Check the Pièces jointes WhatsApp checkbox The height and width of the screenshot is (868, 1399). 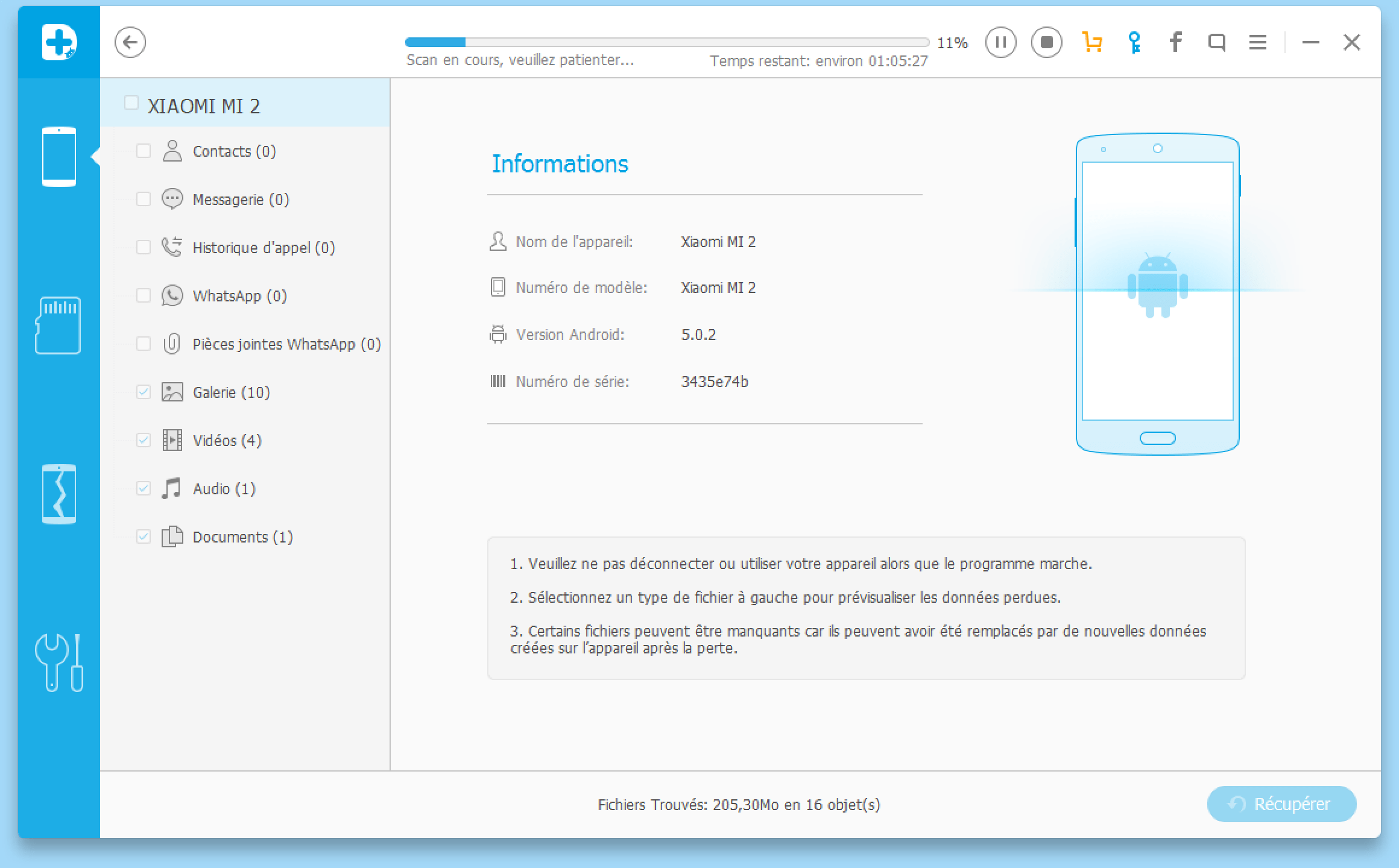[x=144, y=344]
